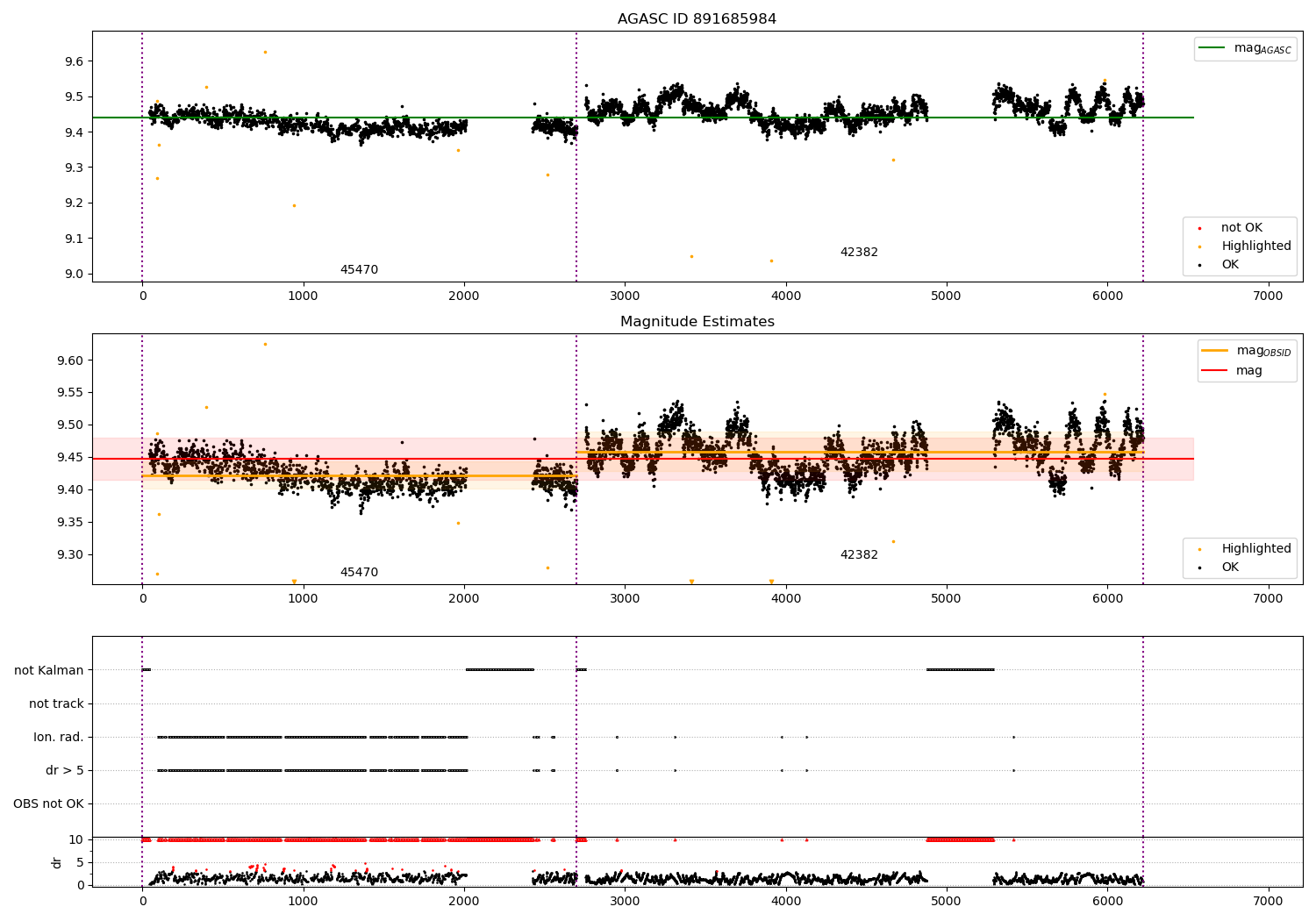The height and width of the screenshot is (921, 1316).
Task: Select the mag OBSID legend label
Action: (x=1263, y=351)
